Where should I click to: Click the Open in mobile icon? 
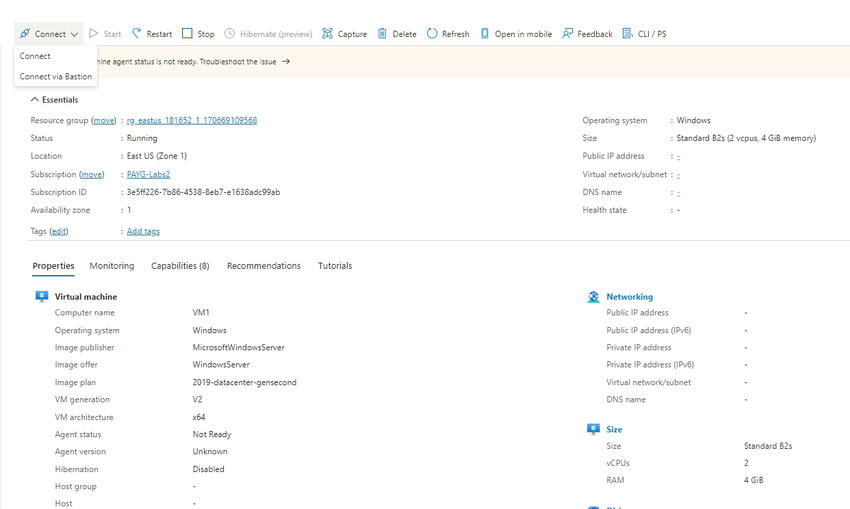(x=486, y=34)
